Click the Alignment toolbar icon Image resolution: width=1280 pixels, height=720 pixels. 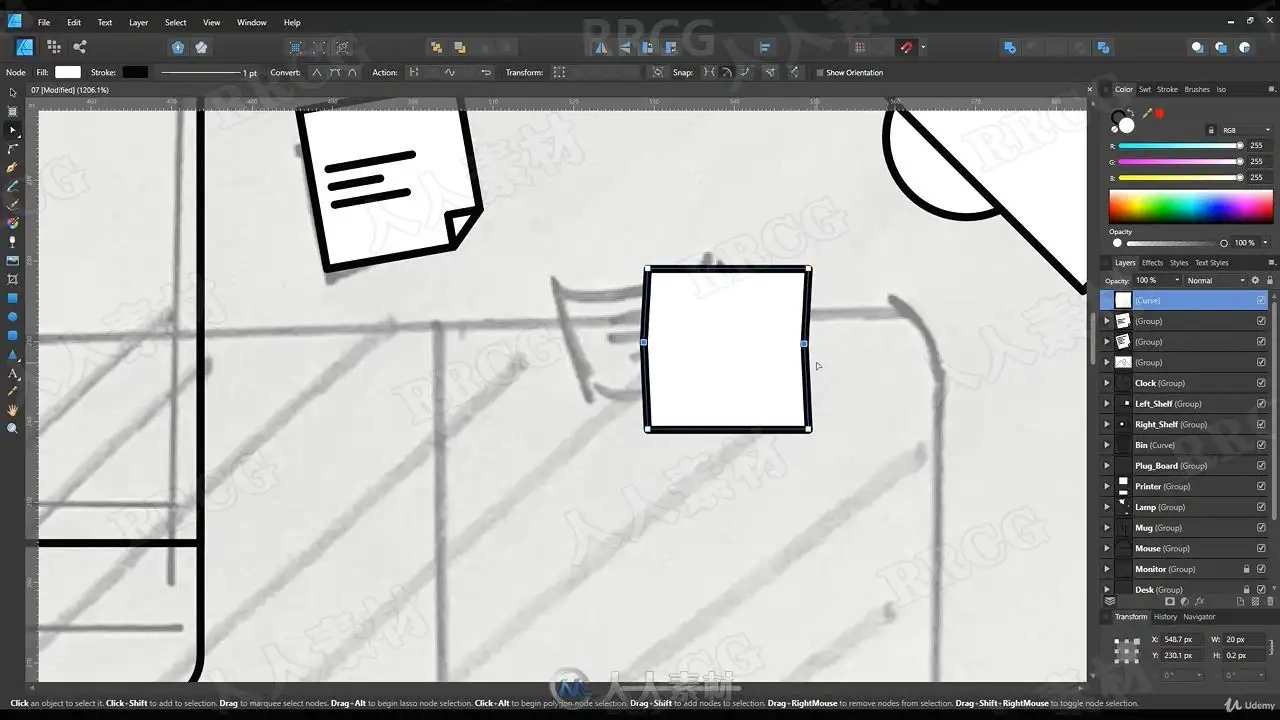[766, 47]
